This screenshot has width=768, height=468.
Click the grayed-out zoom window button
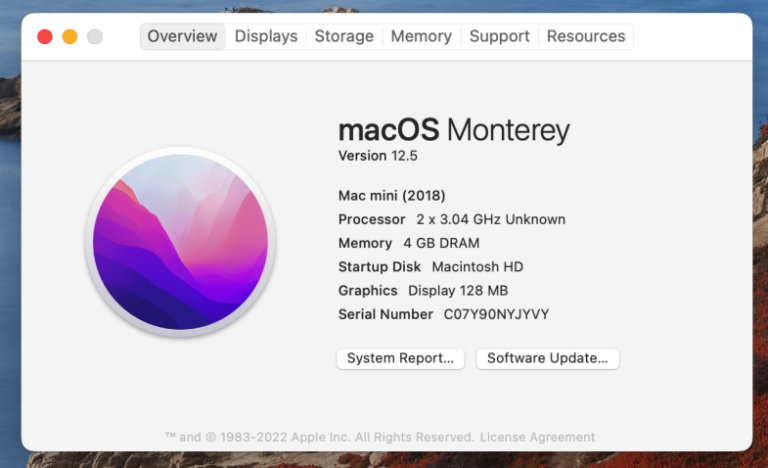click(95, 37)
